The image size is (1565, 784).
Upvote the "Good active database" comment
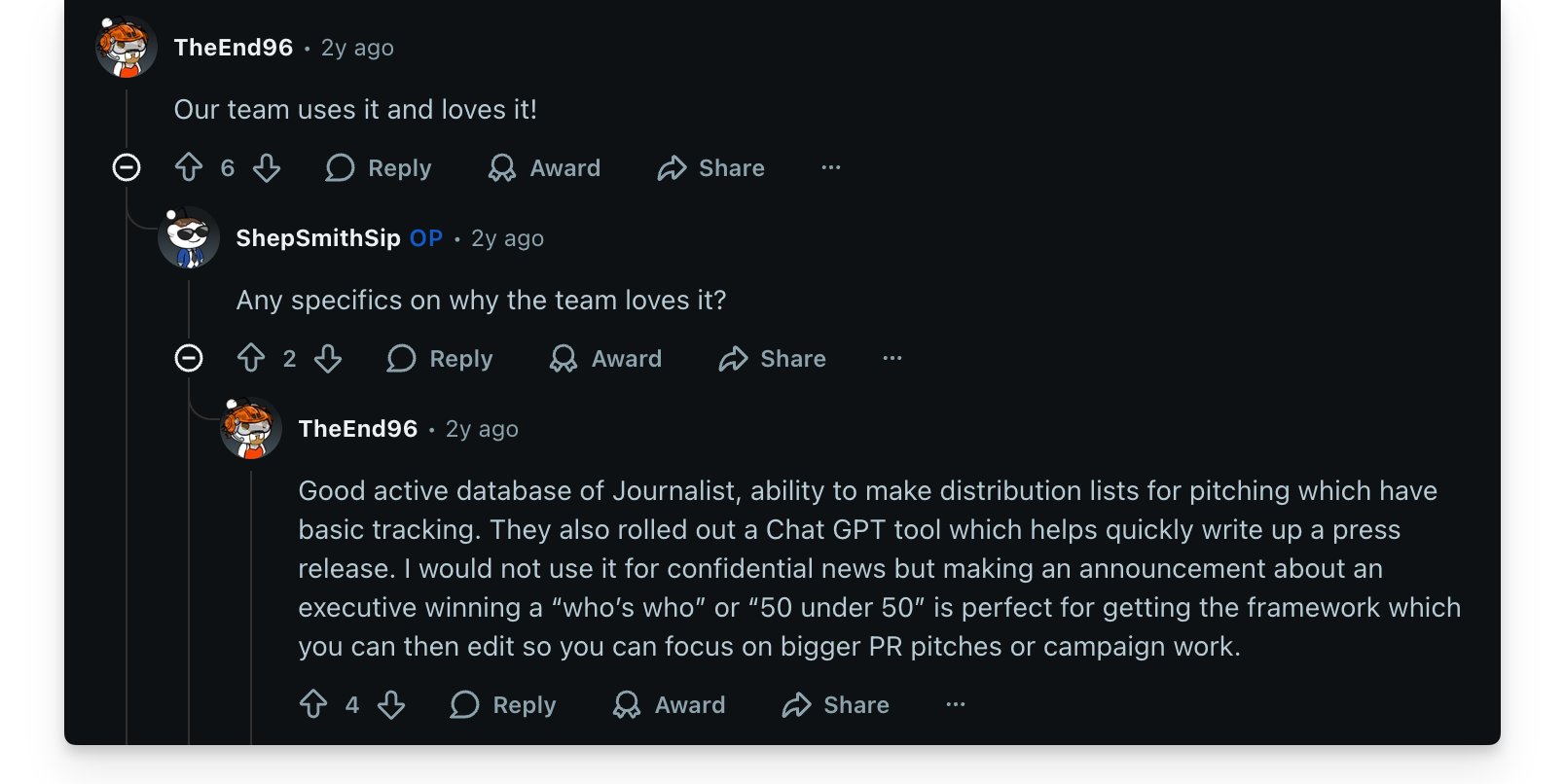pos(313,705)
